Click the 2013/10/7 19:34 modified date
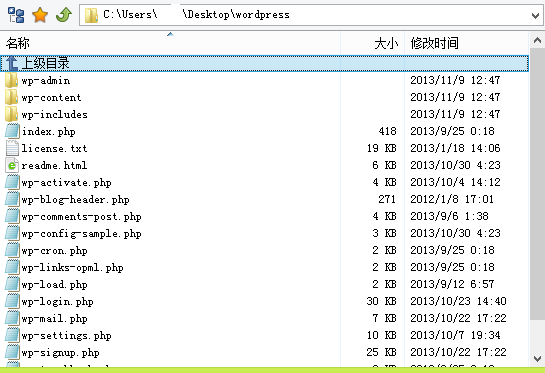The image size is (545, 373). [x=455, y=335]
